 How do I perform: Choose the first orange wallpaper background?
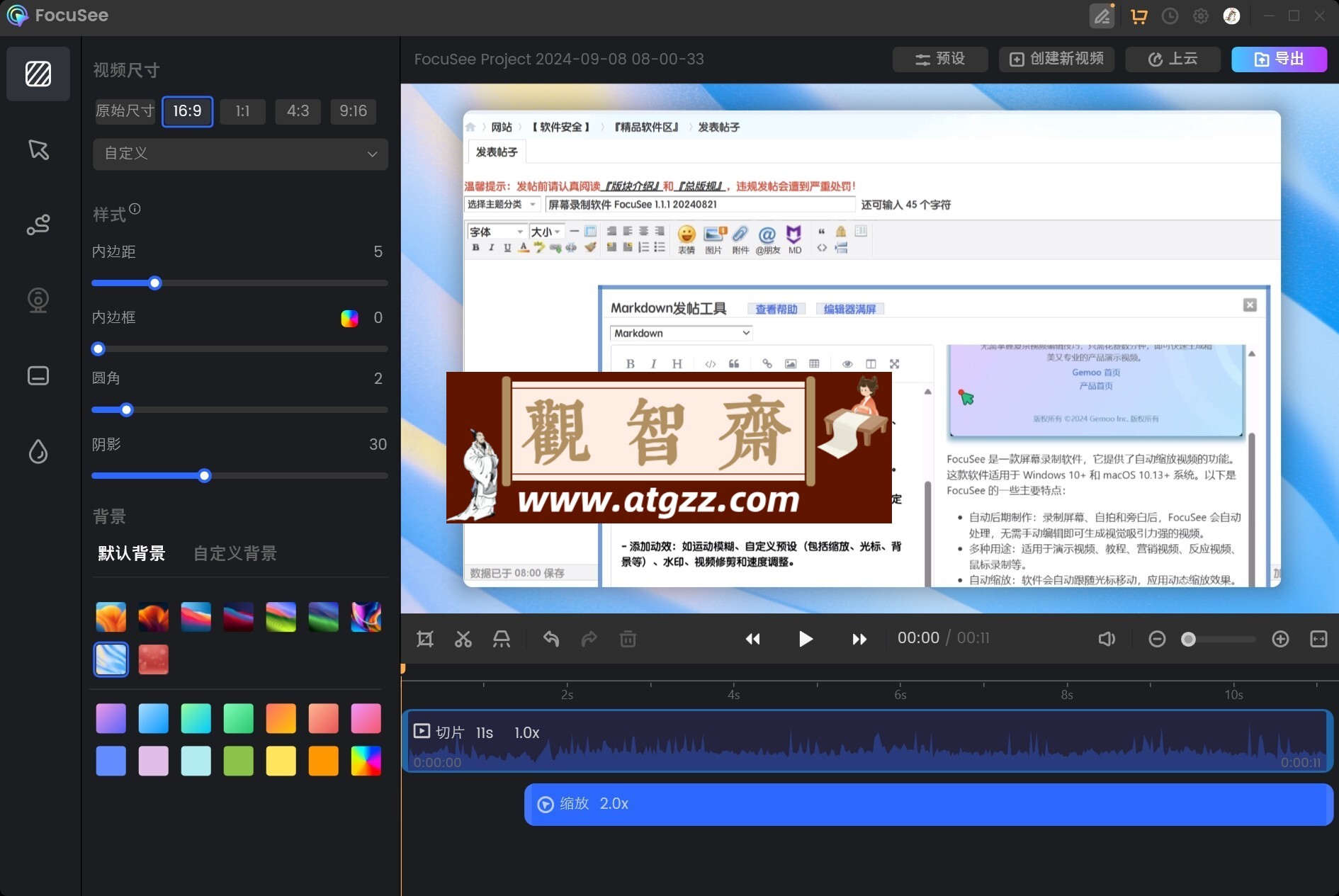point(111,617)
